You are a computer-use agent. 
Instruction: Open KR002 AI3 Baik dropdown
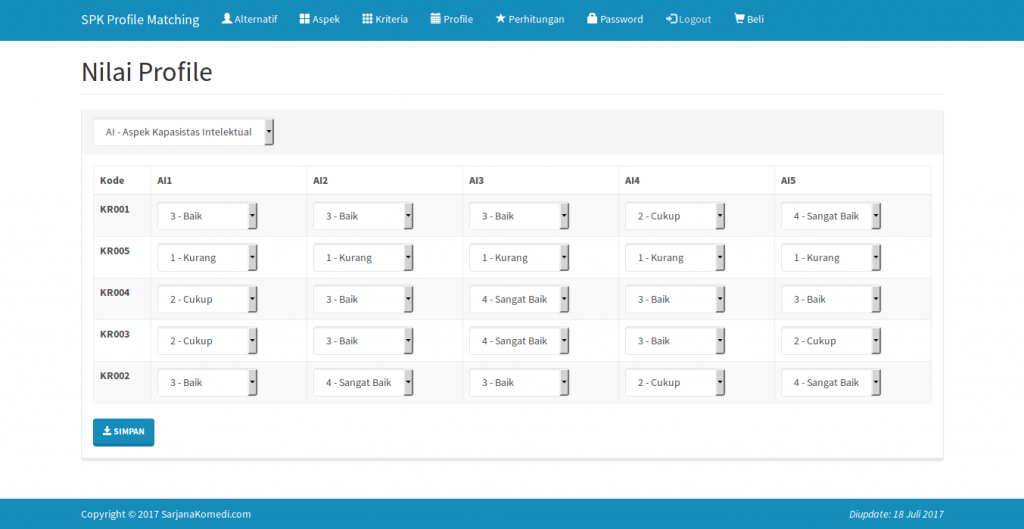point(519,383)
